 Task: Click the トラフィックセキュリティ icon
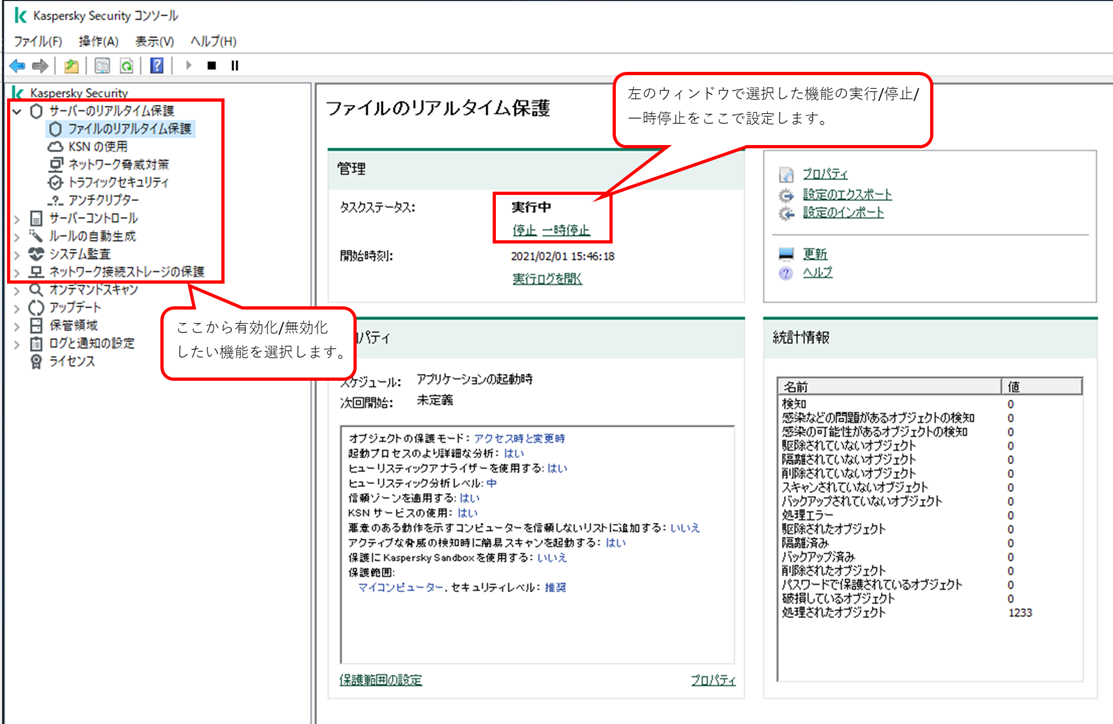click(55, 182)
